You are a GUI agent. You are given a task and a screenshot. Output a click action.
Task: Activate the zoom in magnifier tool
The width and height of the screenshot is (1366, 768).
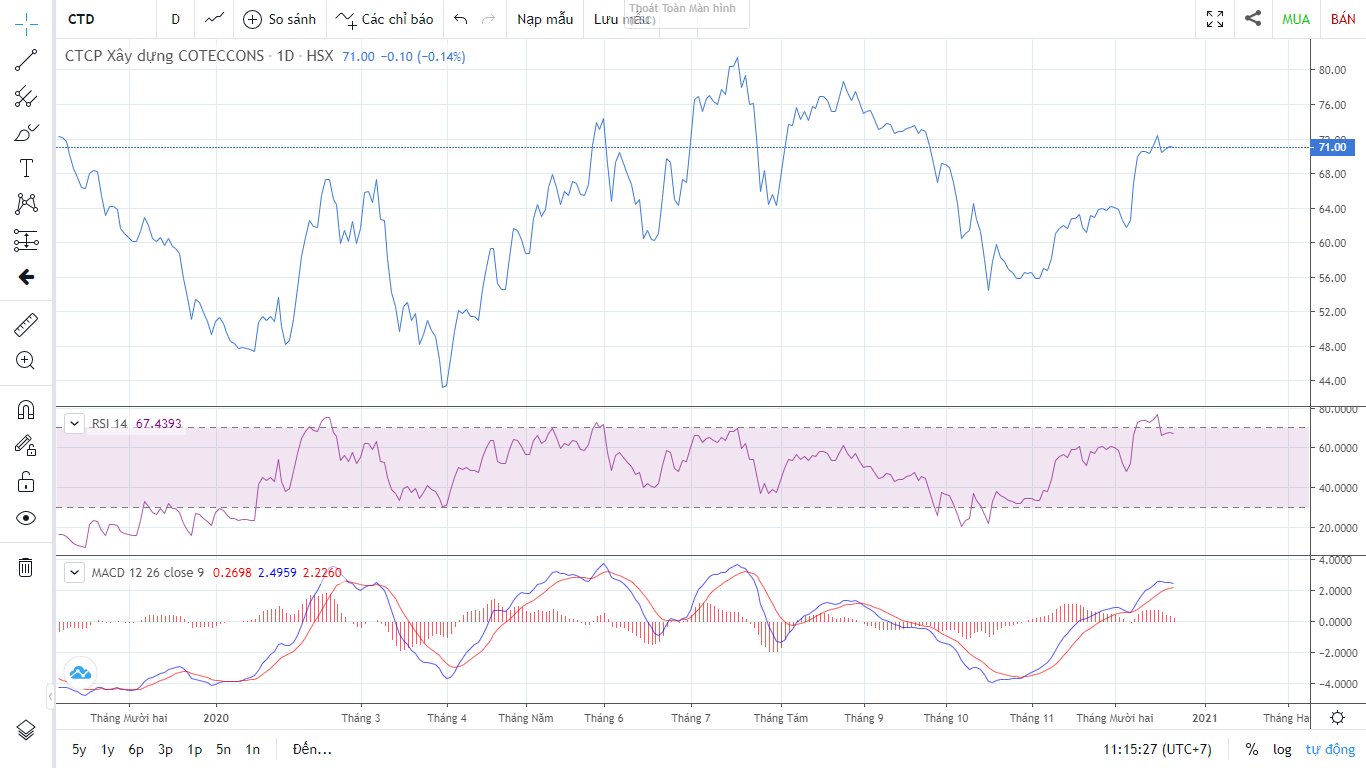pos(26,361)
